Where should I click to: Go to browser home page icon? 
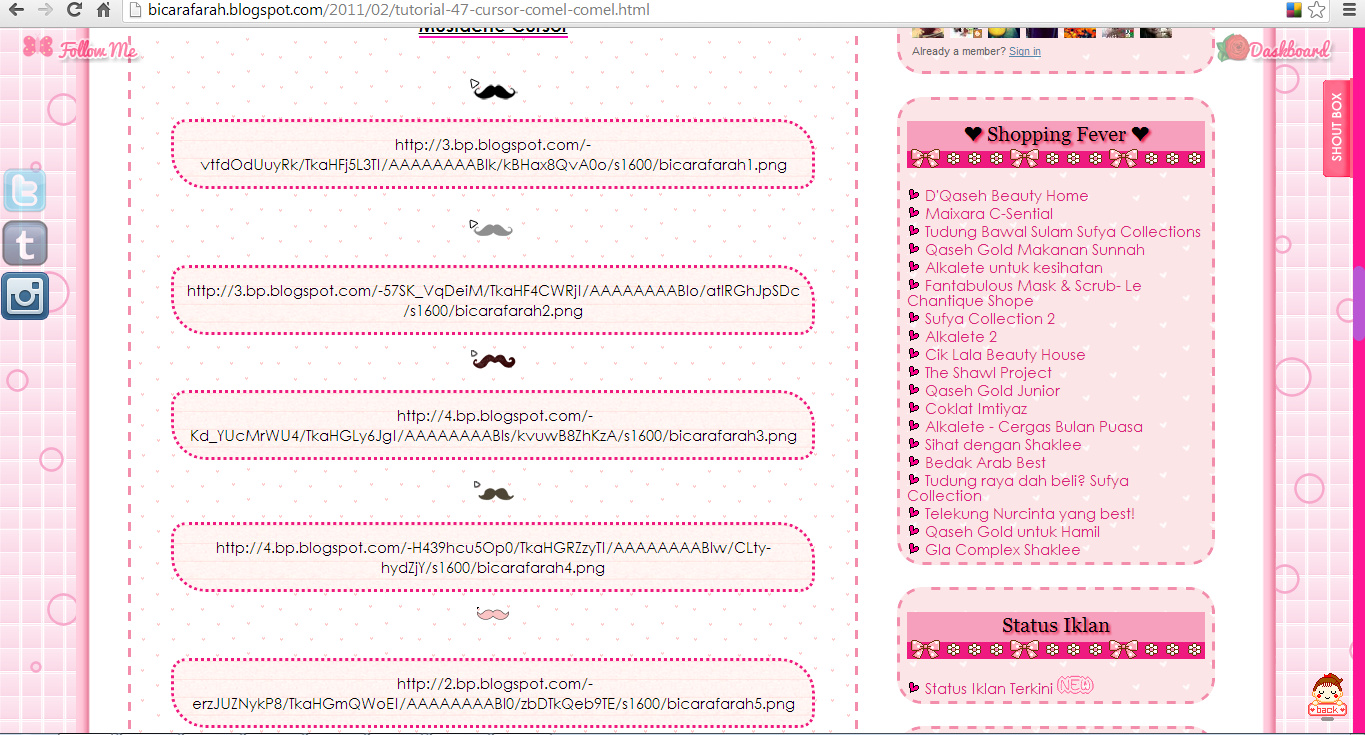click(x=103, y=10)
